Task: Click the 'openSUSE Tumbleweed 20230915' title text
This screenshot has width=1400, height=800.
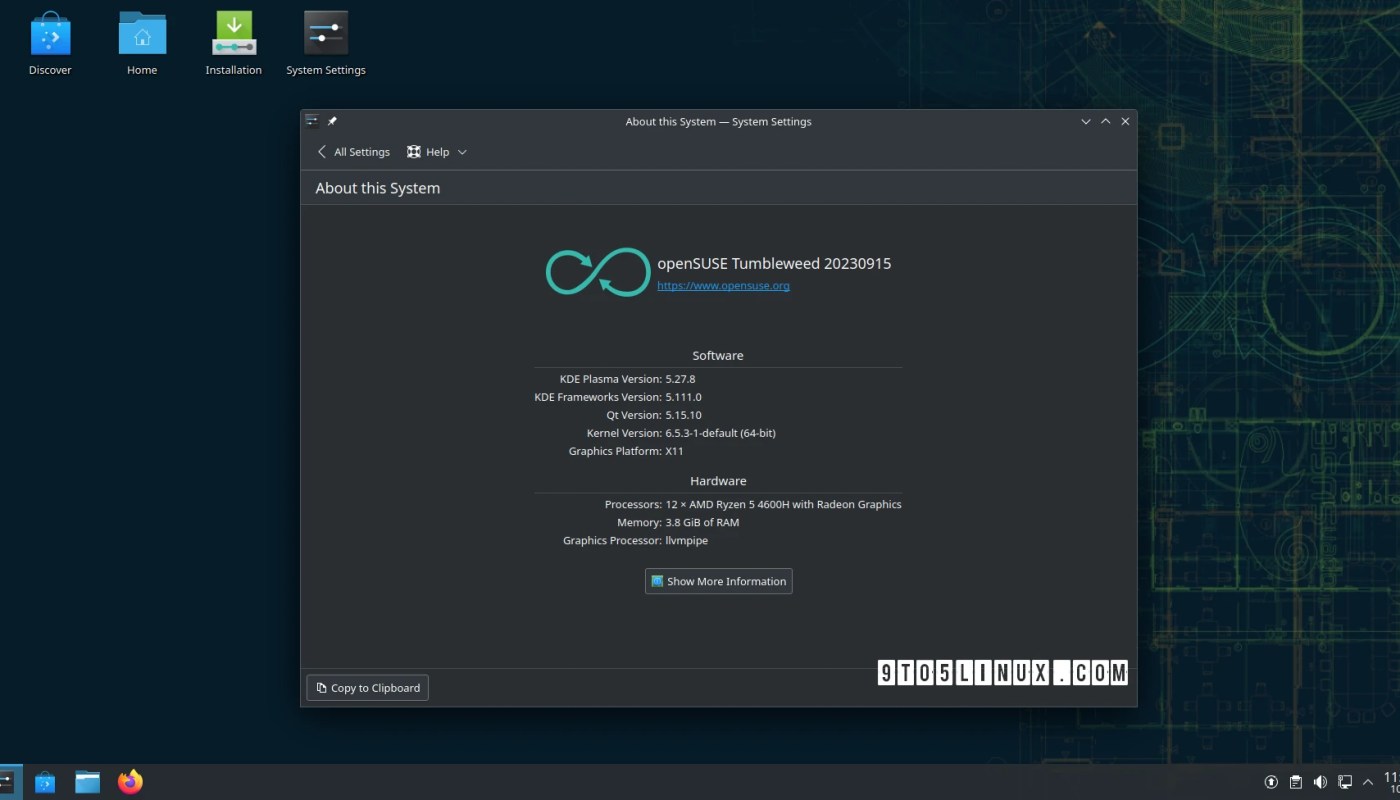Action: [x=774, y=264]
